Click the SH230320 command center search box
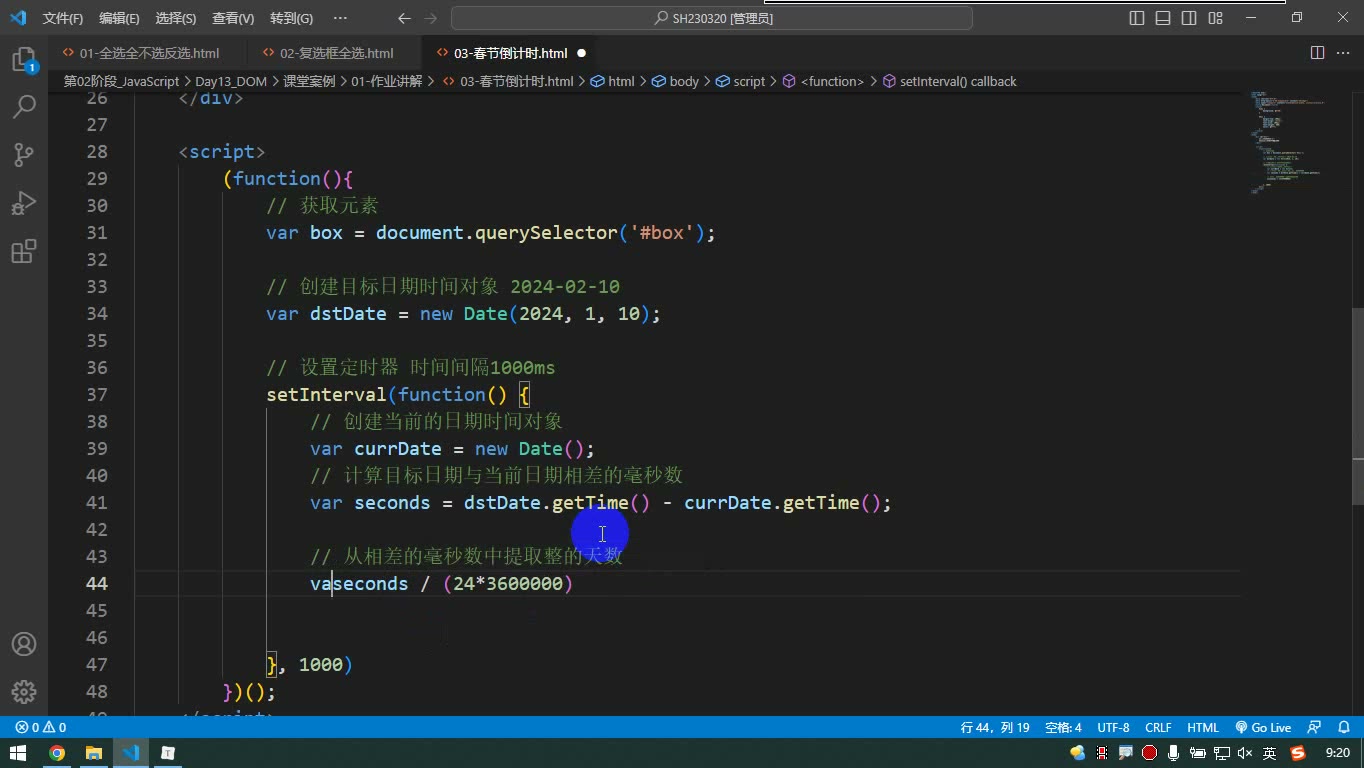Image resolution: width=1364 pixels, height=768 pixels. pyautogui.click(x=712, y=18)
